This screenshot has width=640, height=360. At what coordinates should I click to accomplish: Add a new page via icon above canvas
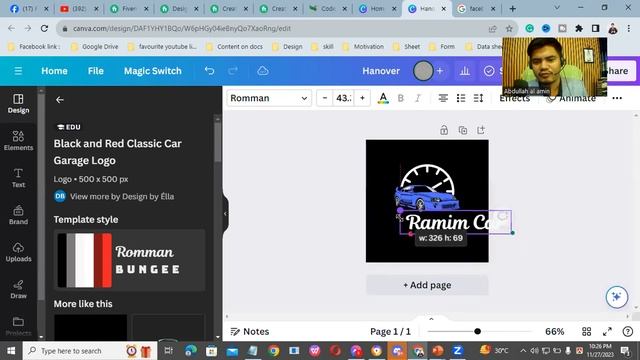(481, 130)
